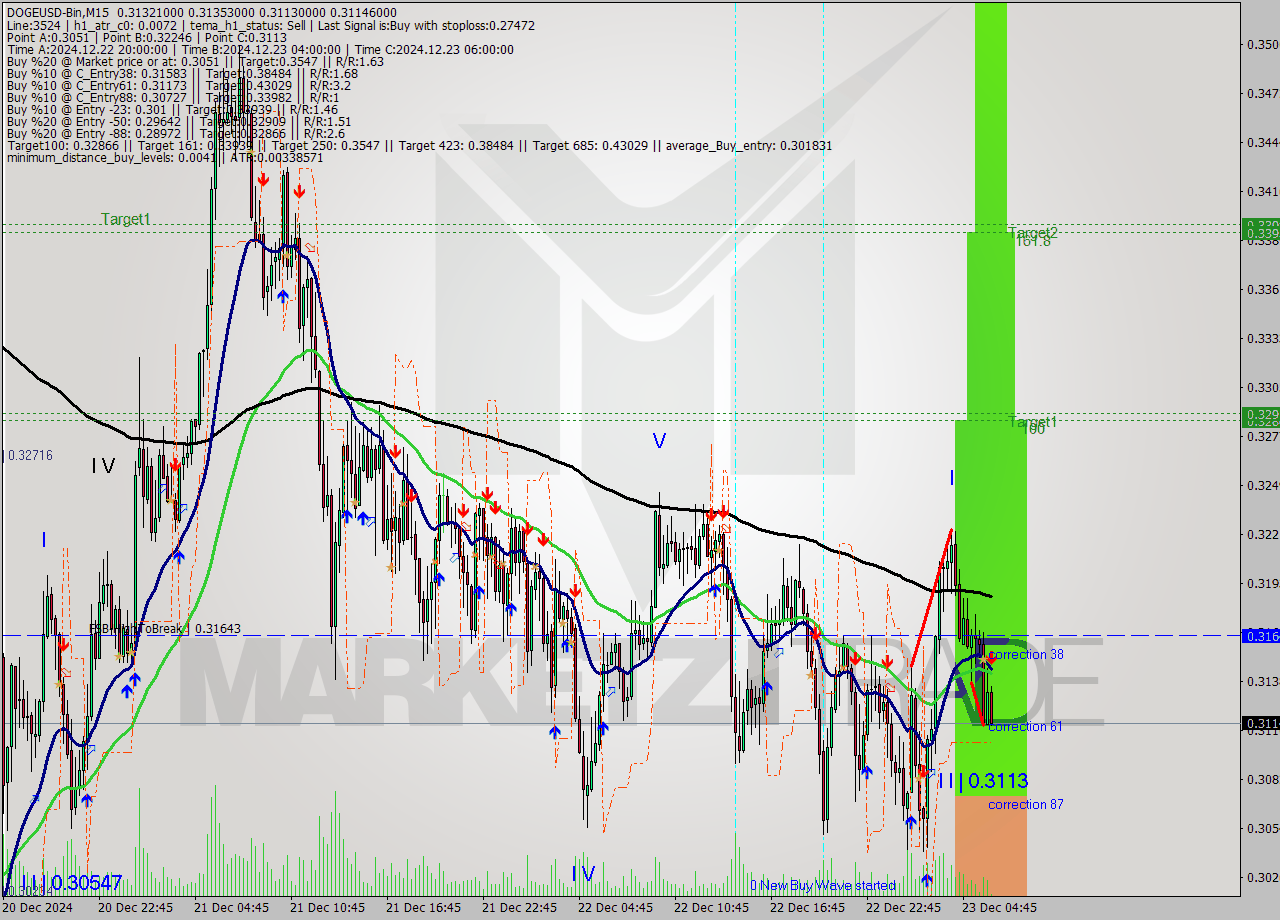The width and height of the screenshot is (1280, 920).
Task: Click the 0.336 price axis label
Action: coord(1261,290)
